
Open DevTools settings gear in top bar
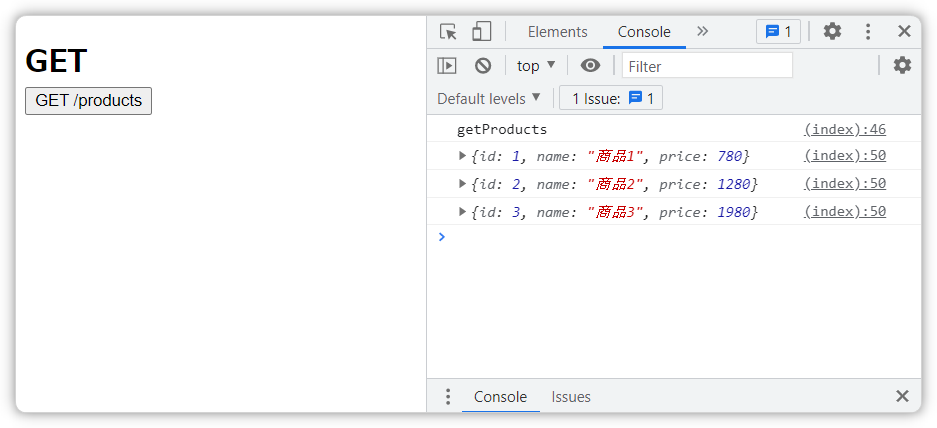pos(832,31)
